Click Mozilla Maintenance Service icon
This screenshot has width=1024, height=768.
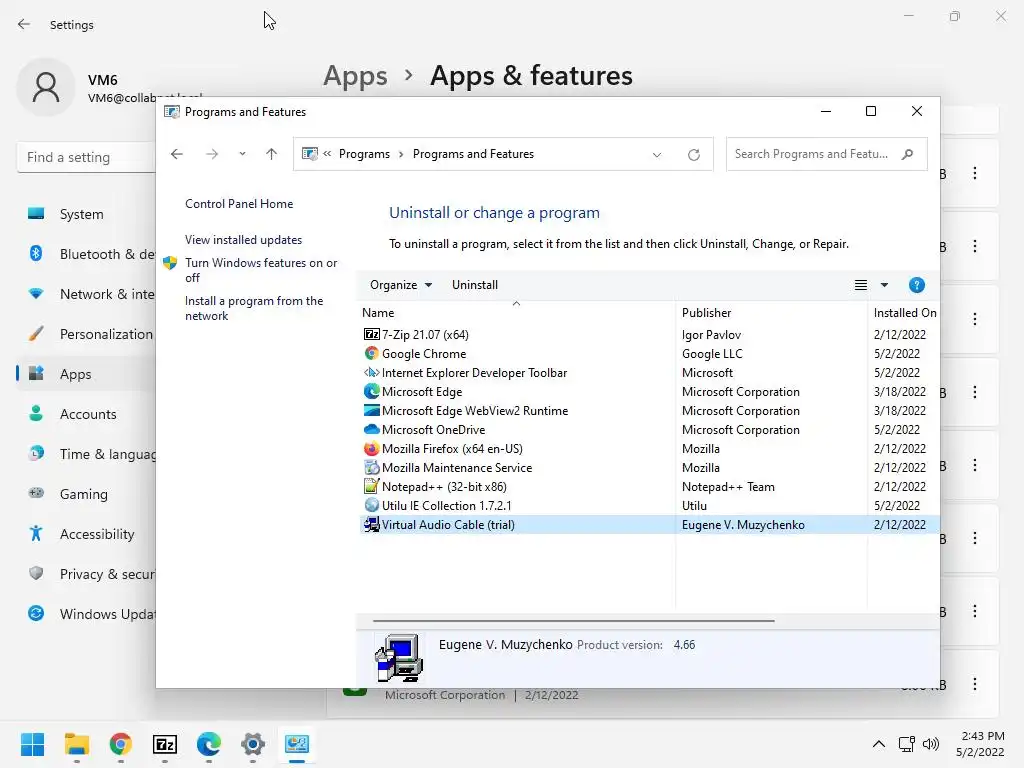[372, 468]
